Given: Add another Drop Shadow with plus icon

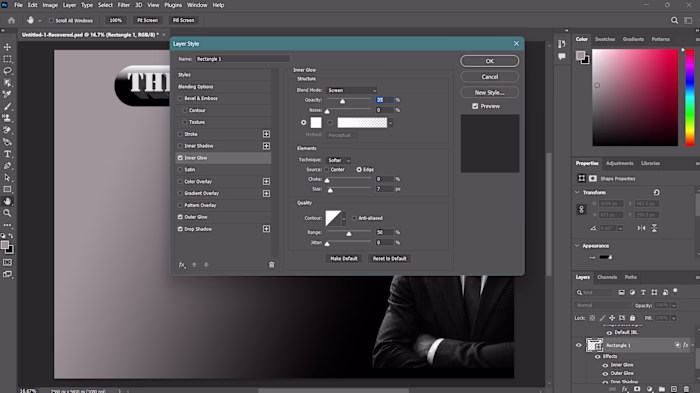Looking at the screenshot, I should 267,229.
